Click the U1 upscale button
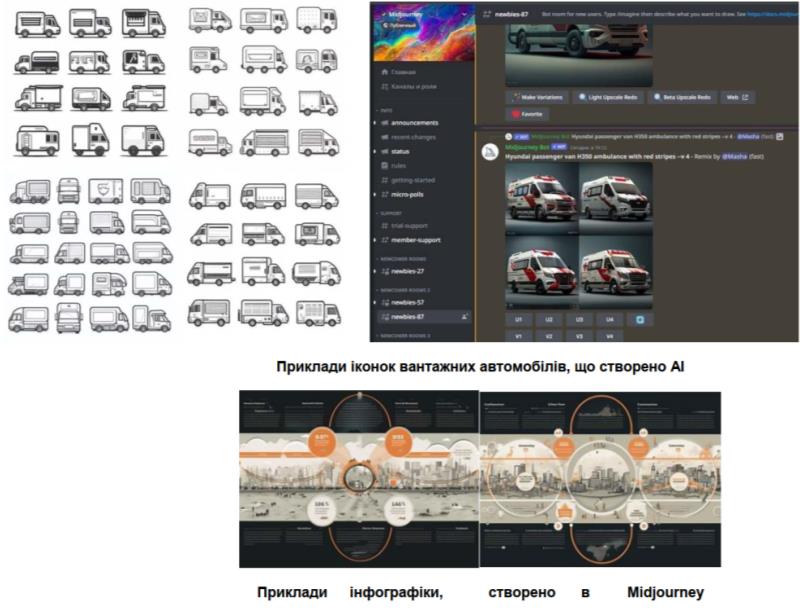Image resolution: width=801 pixels, height=616 pixels. point(518,319)
